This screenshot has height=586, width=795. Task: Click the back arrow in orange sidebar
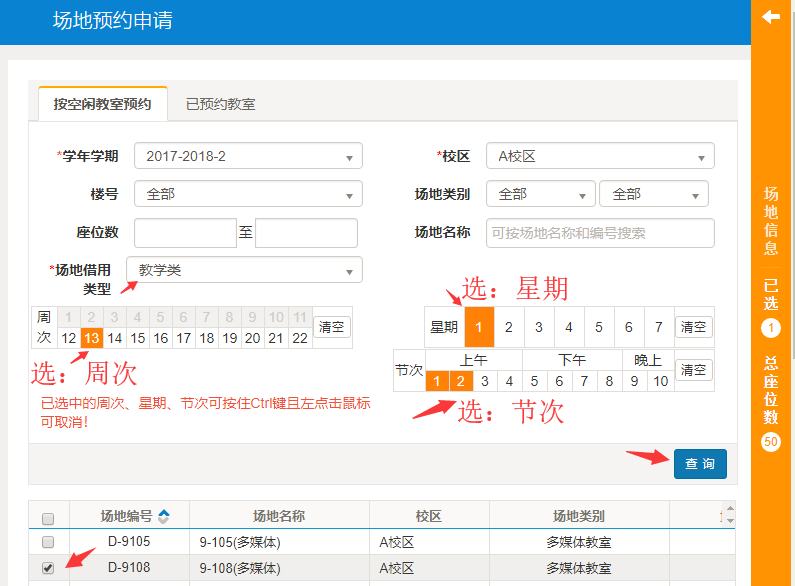click(771, 17)
